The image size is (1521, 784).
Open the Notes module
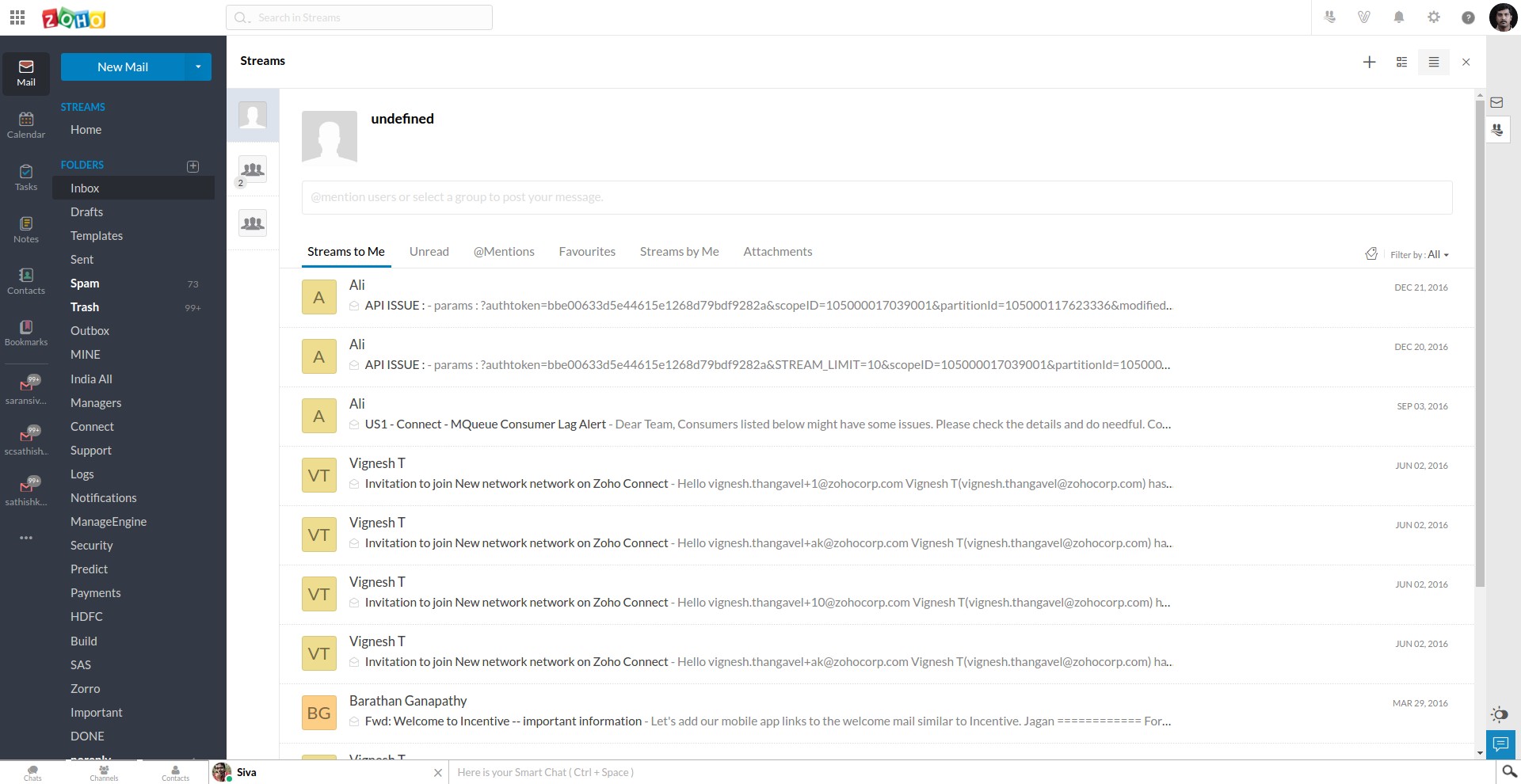coord(26,230)
